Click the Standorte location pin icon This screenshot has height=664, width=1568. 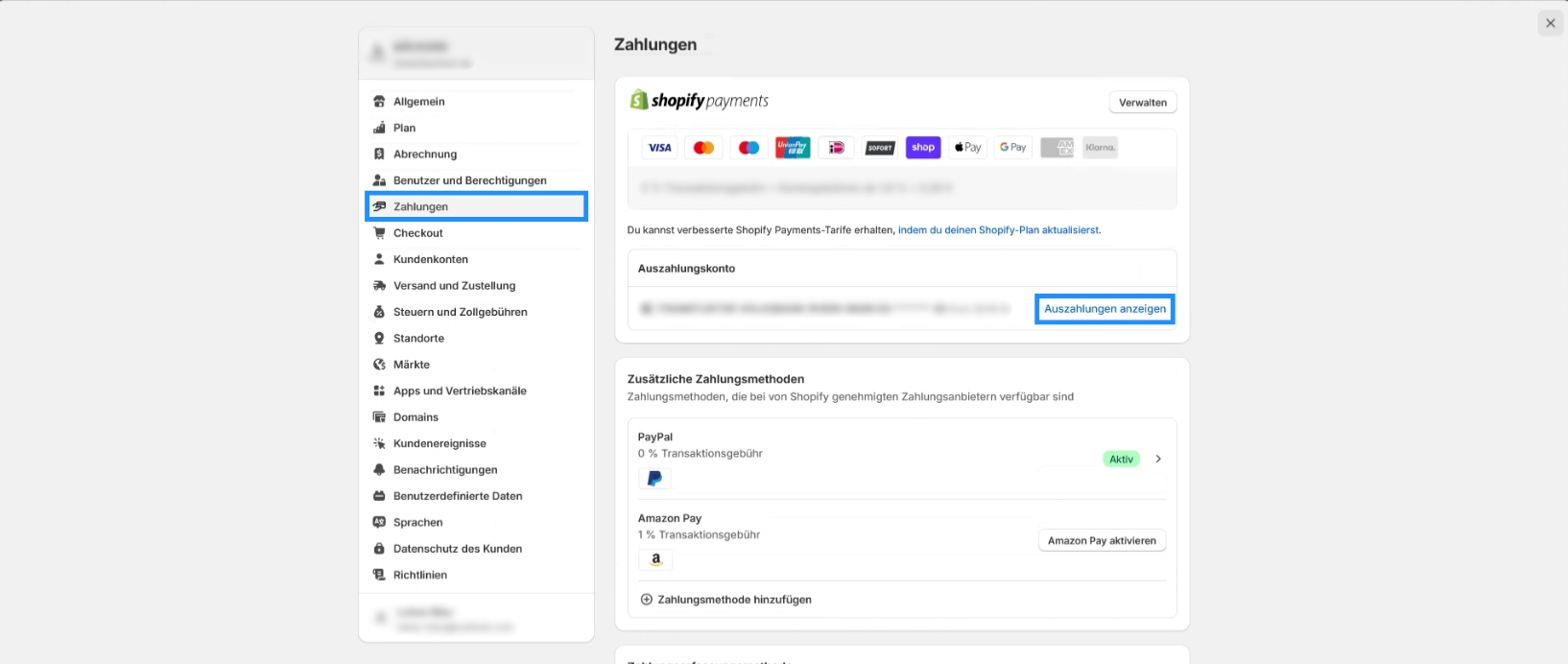379,338
